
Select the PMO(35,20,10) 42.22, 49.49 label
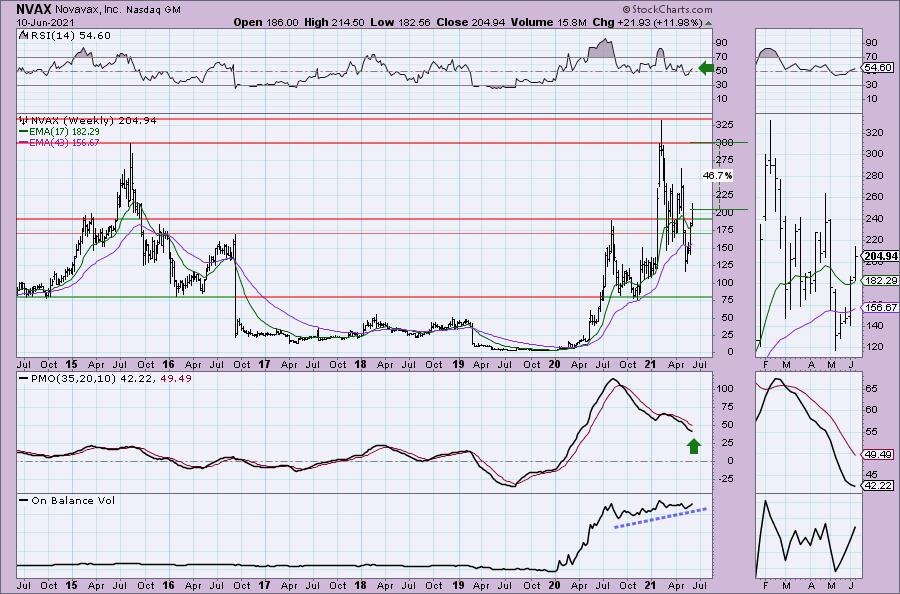point(111,379)
